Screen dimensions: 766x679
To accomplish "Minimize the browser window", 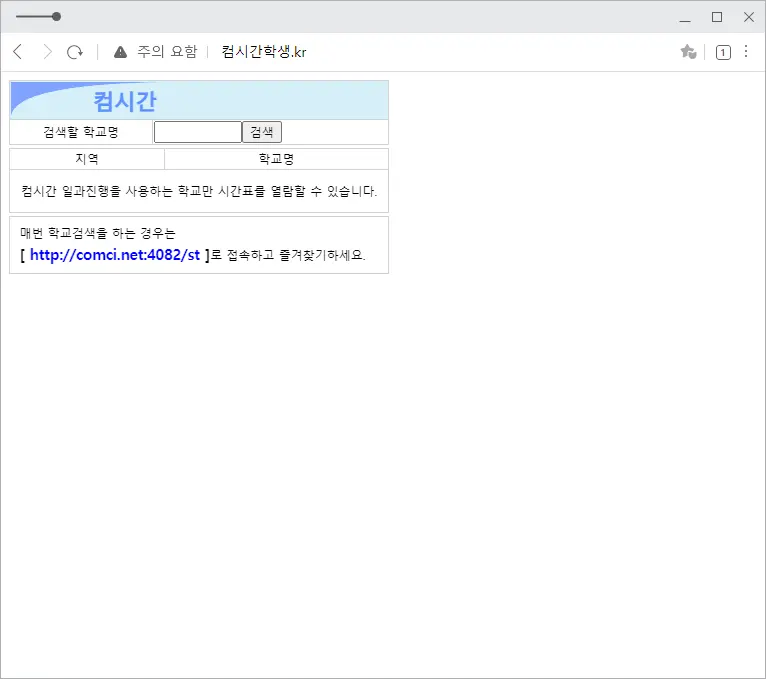I will [685, 17].
